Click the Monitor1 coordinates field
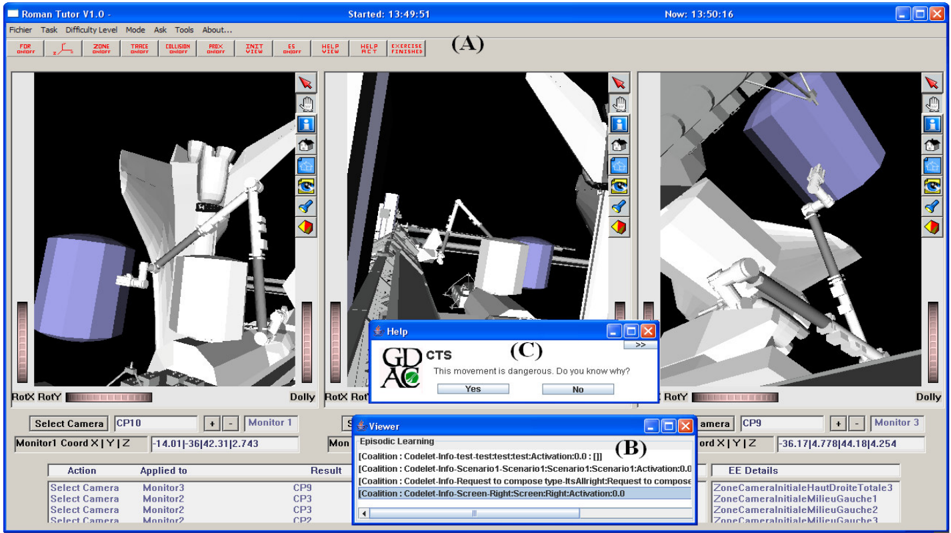 point(224,444)
